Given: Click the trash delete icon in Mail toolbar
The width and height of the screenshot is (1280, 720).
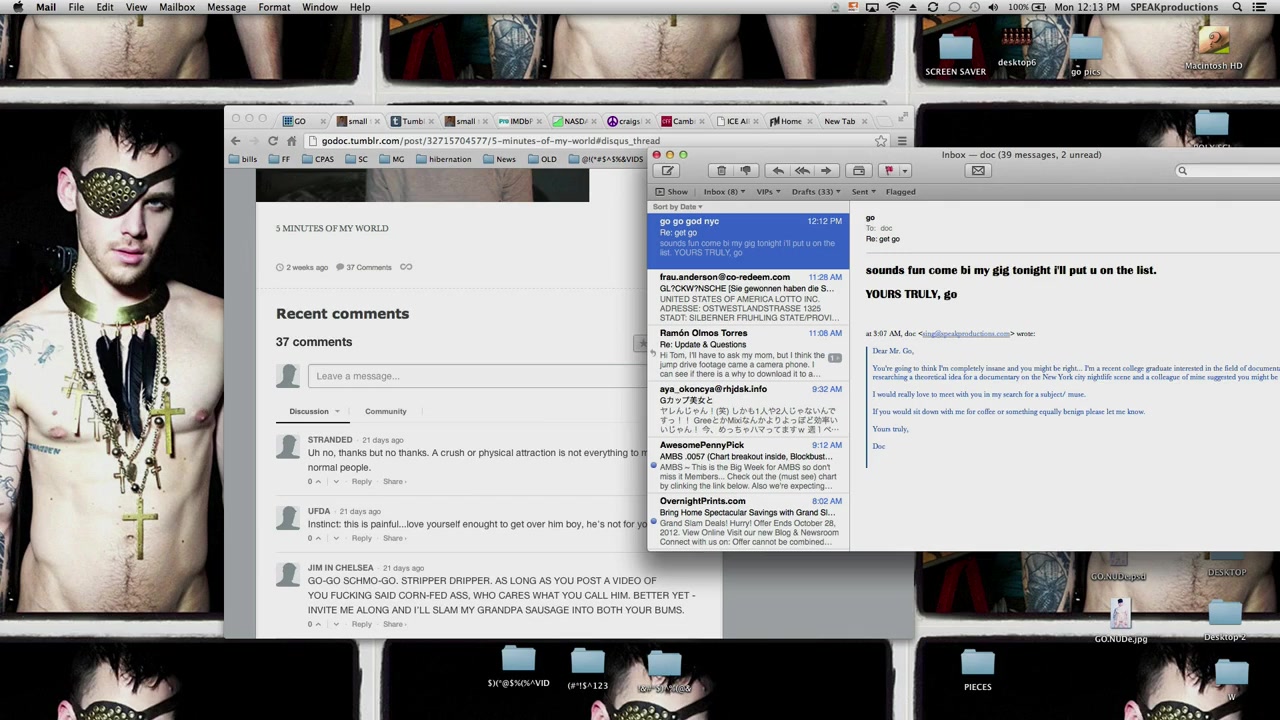Looking at the screenshot, I should pyautogui.click(x=721, y=171).
